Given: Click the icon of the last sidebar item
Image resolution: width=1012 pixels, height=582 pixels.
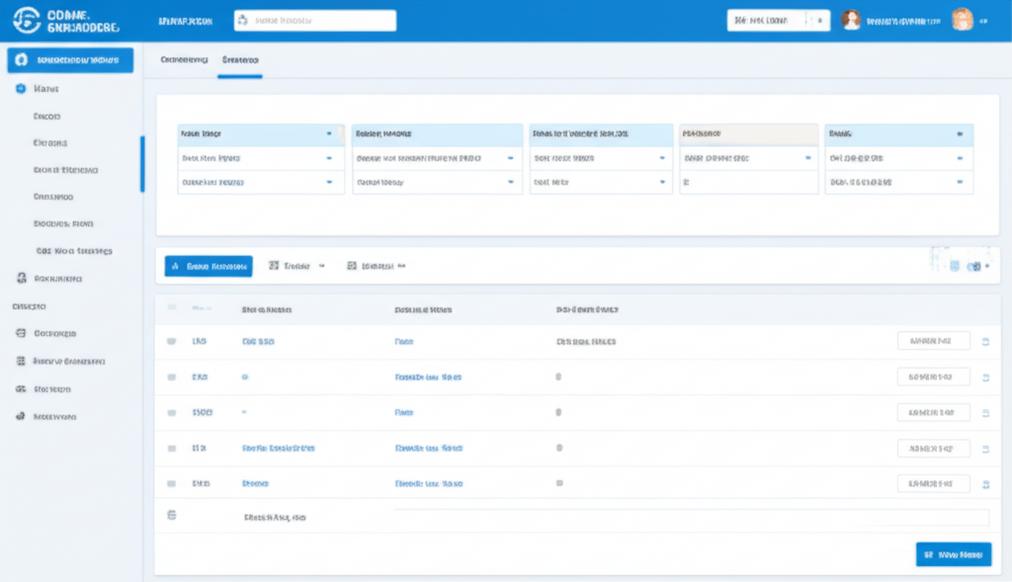Looking at the screenshot, I should pyautogui.click(x=20, y=416).
